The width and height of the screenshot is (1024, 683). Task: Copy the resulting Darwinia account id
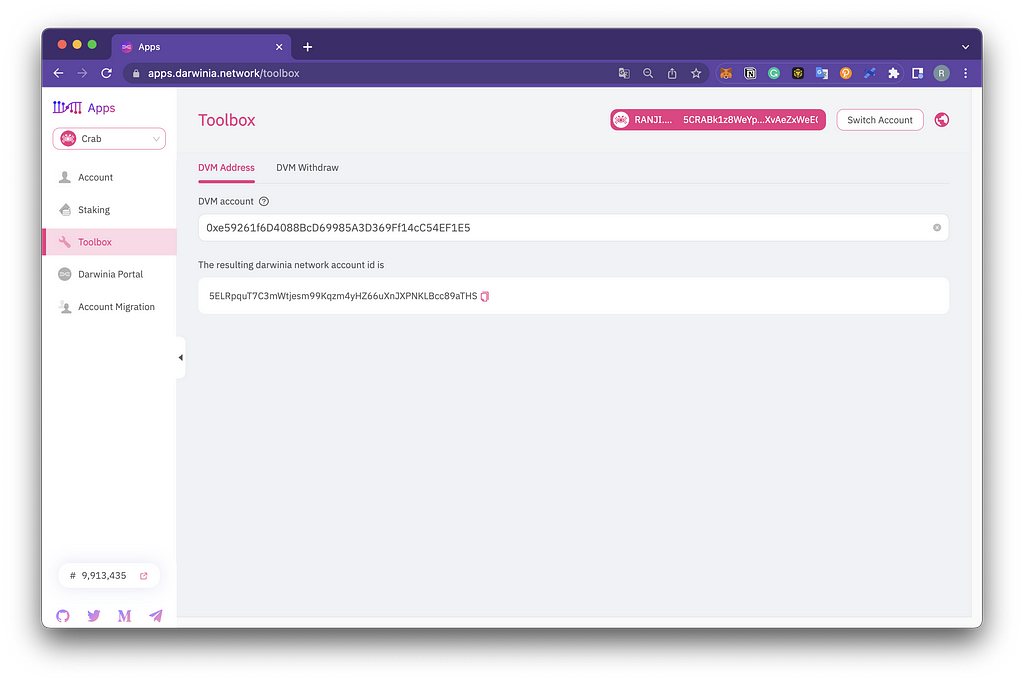[x=485, y=296]
